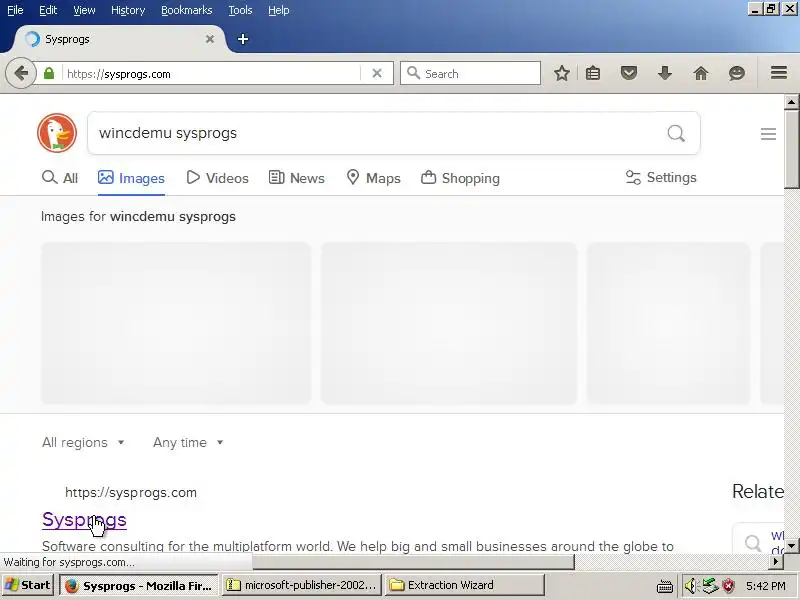
Task: Open the Tools menu
Action: point(240,10)
